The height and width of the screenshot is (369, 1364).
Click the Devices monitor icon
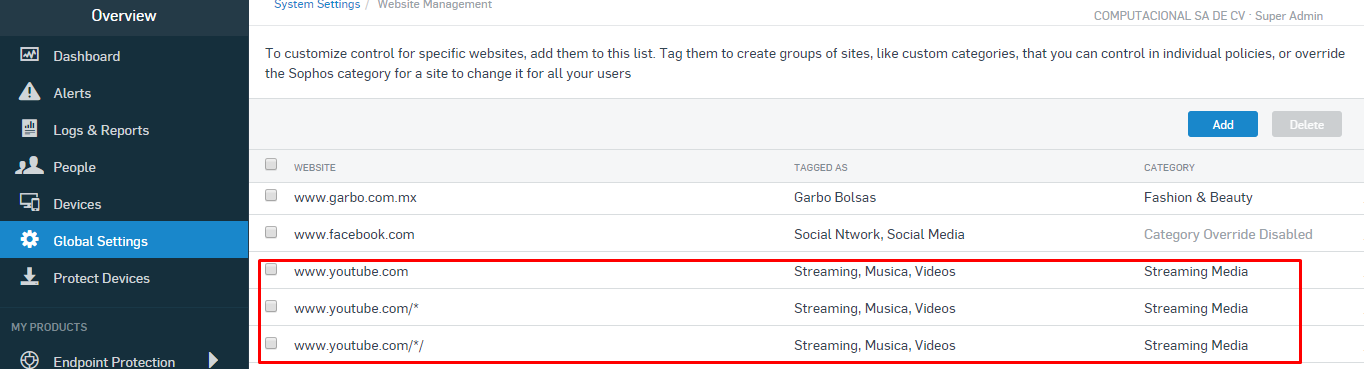(x=30, y=204)
